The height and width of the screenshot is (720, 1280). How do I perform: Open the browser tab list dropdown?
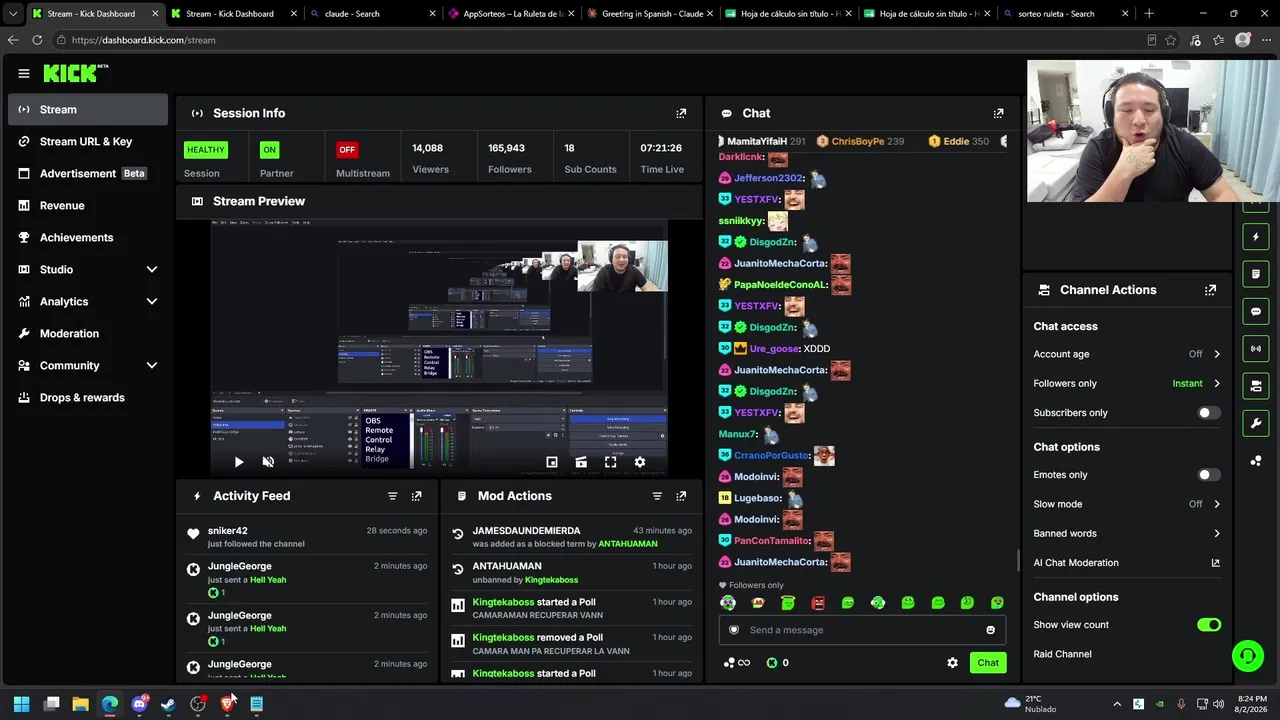(13, 14)
